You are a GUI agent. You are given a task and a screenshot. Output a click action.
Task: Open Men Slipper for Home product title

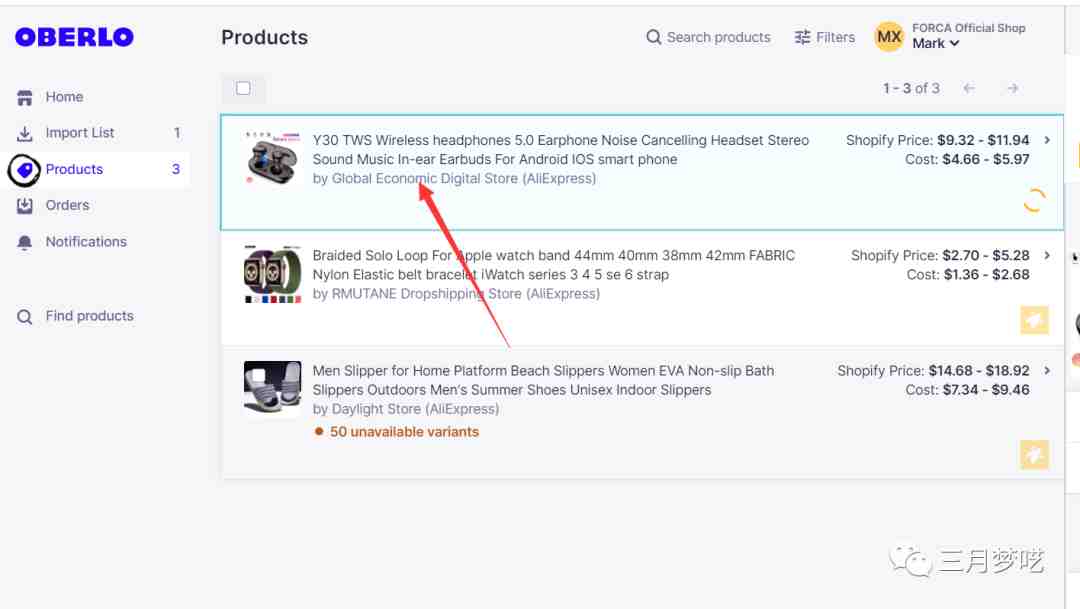[x=543, y=380]
